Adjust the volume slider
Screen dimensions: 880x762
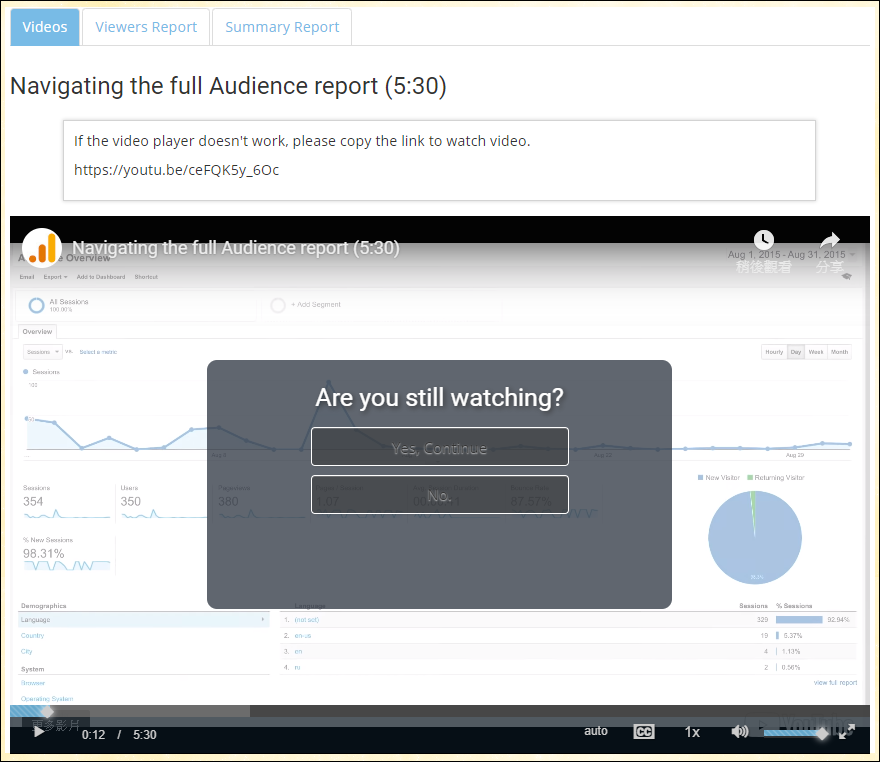(795, 733)
